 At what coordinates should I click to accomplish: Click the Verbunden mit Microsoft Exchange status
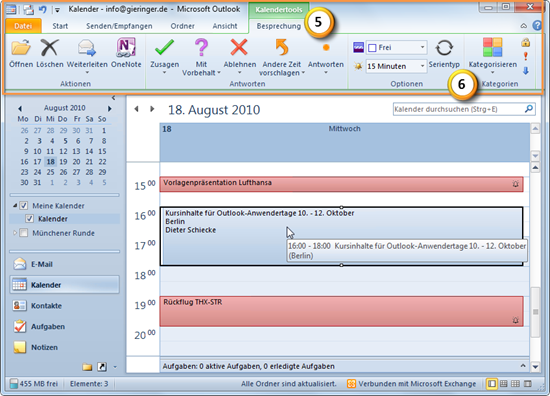click(x=411, y=384)
